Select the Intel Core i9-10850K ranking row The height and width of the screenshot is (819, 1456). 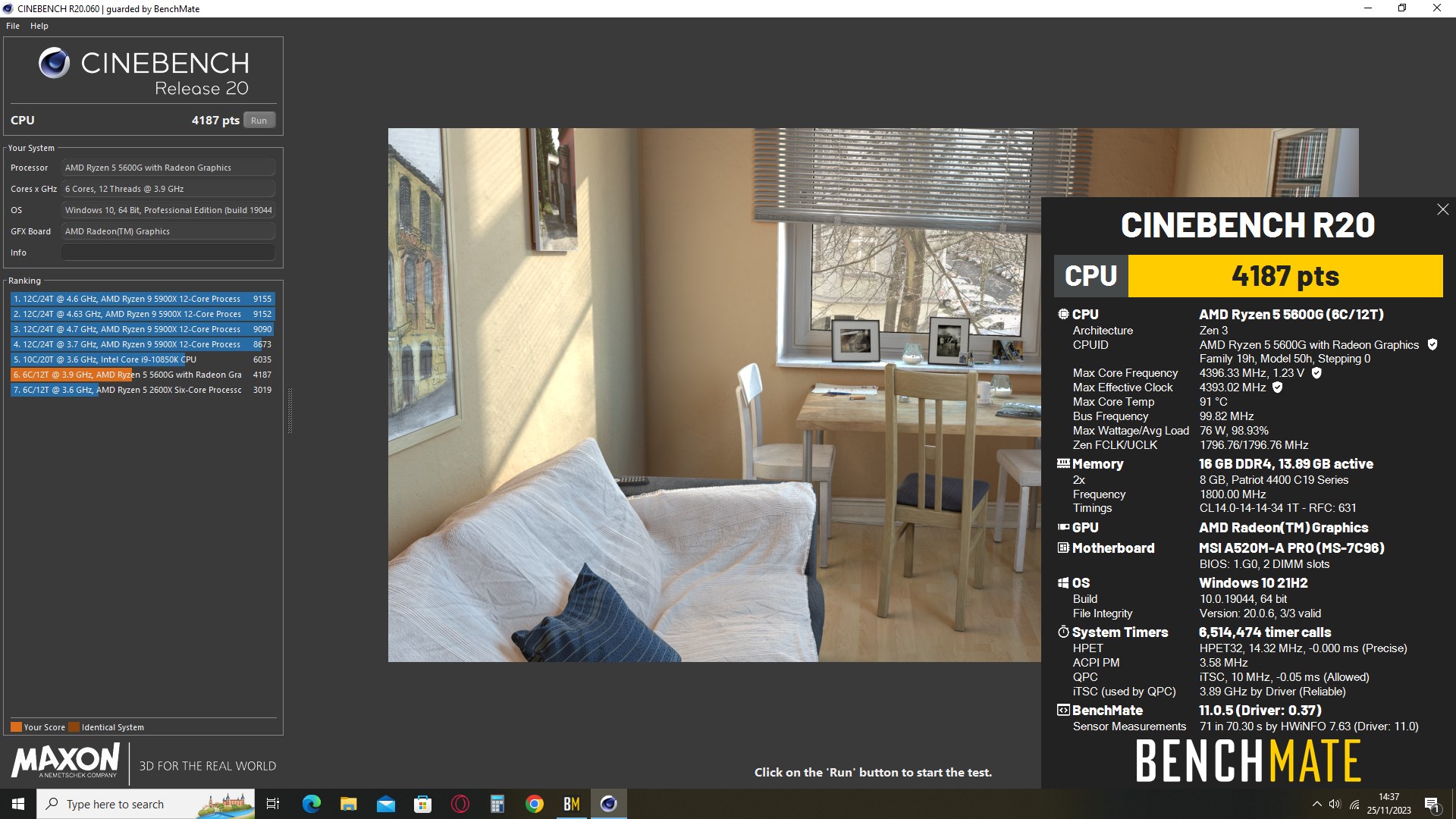143,359
